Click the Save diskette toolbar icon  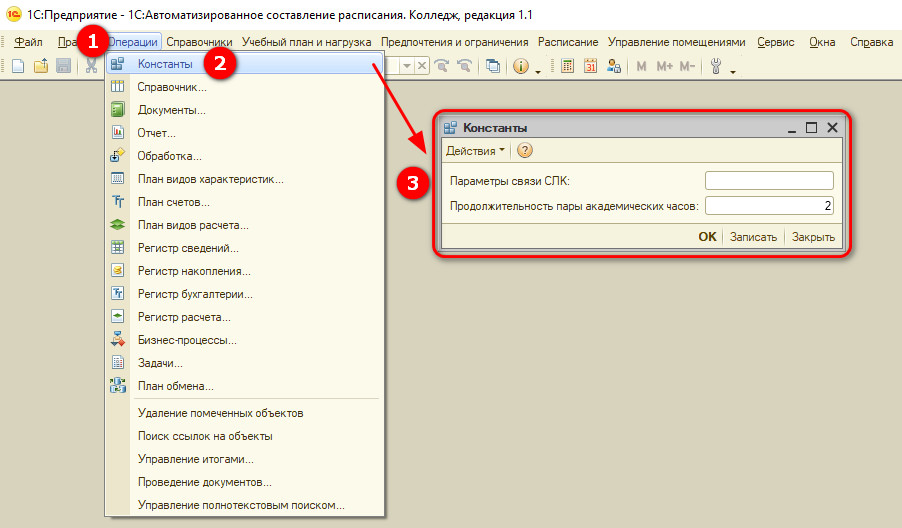click(x=63, y=66)
